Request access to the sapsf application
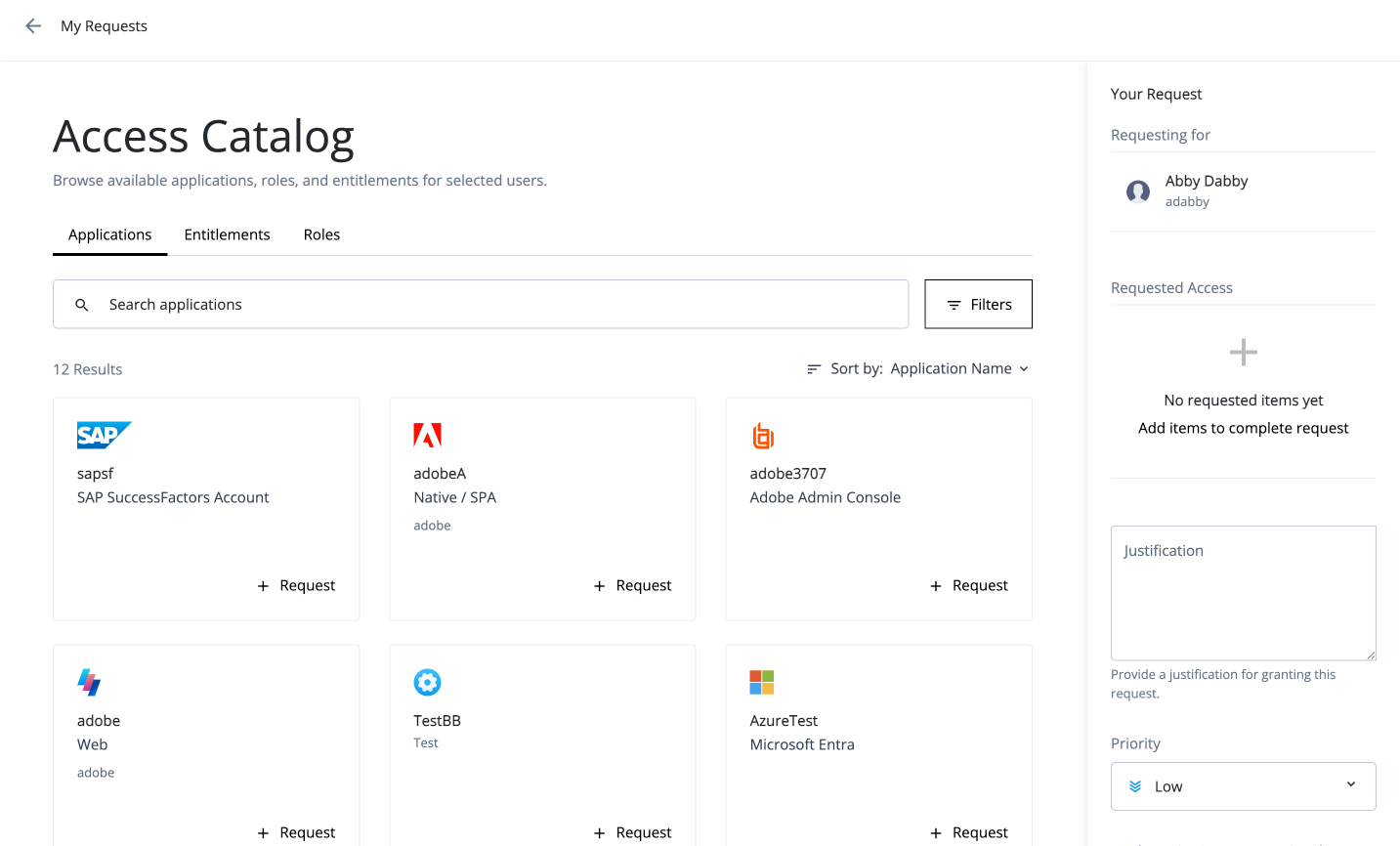 click(x=296, y=585)
